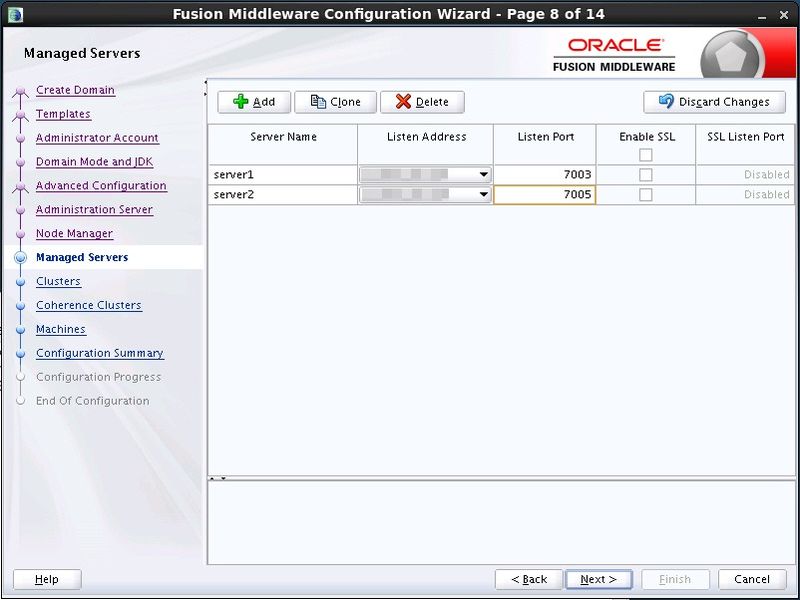This screenshot has width=800, height=600.
Task: Go to the Clusters step
Action: (58, 281)
